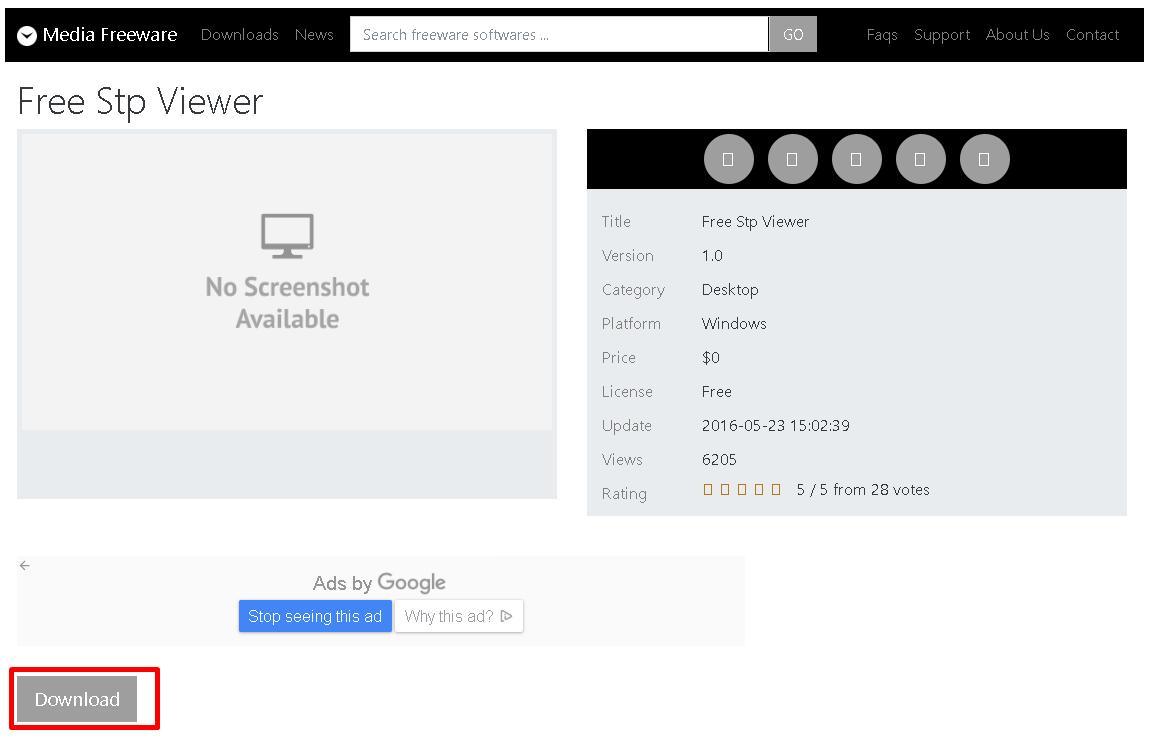This screenshot has height=739, width=1150.
Task: Click Stop seeing this ad
Action: coord(315,616)
